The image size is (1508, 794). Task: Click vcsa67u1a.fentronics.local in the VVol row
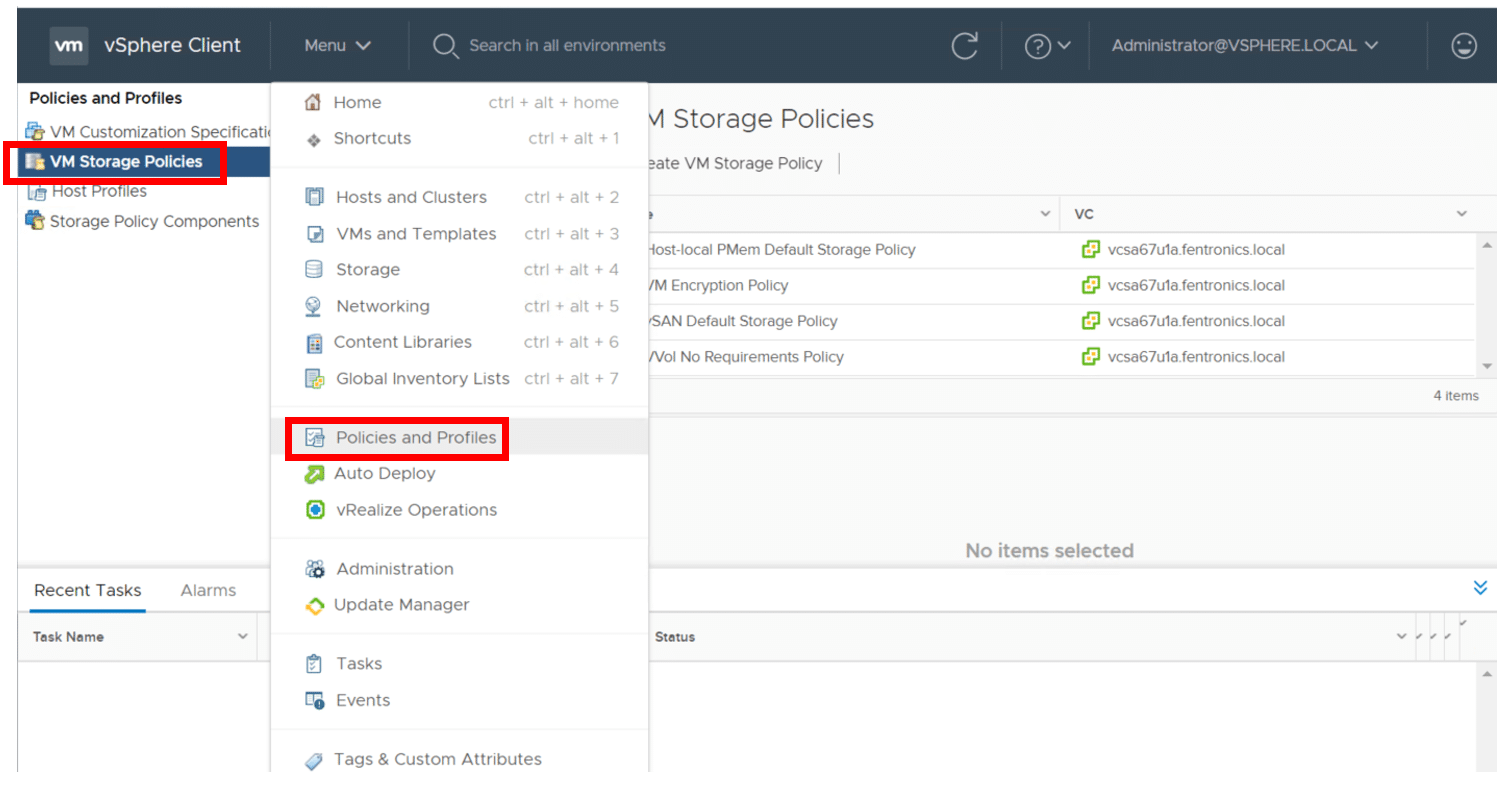[1196, 357]
